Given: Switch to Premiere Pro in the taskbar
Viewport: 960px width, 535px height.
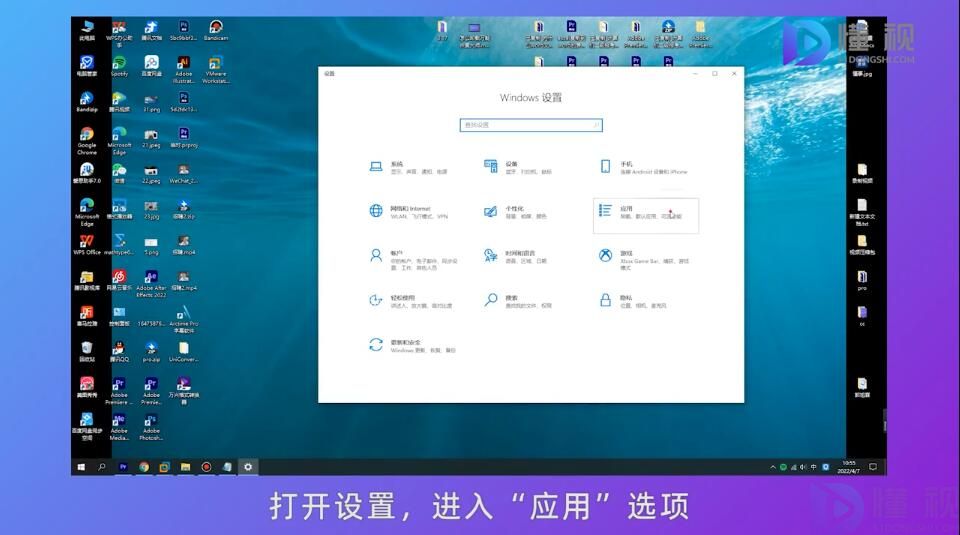Looking at the screenshot, I should click(123, 467).
